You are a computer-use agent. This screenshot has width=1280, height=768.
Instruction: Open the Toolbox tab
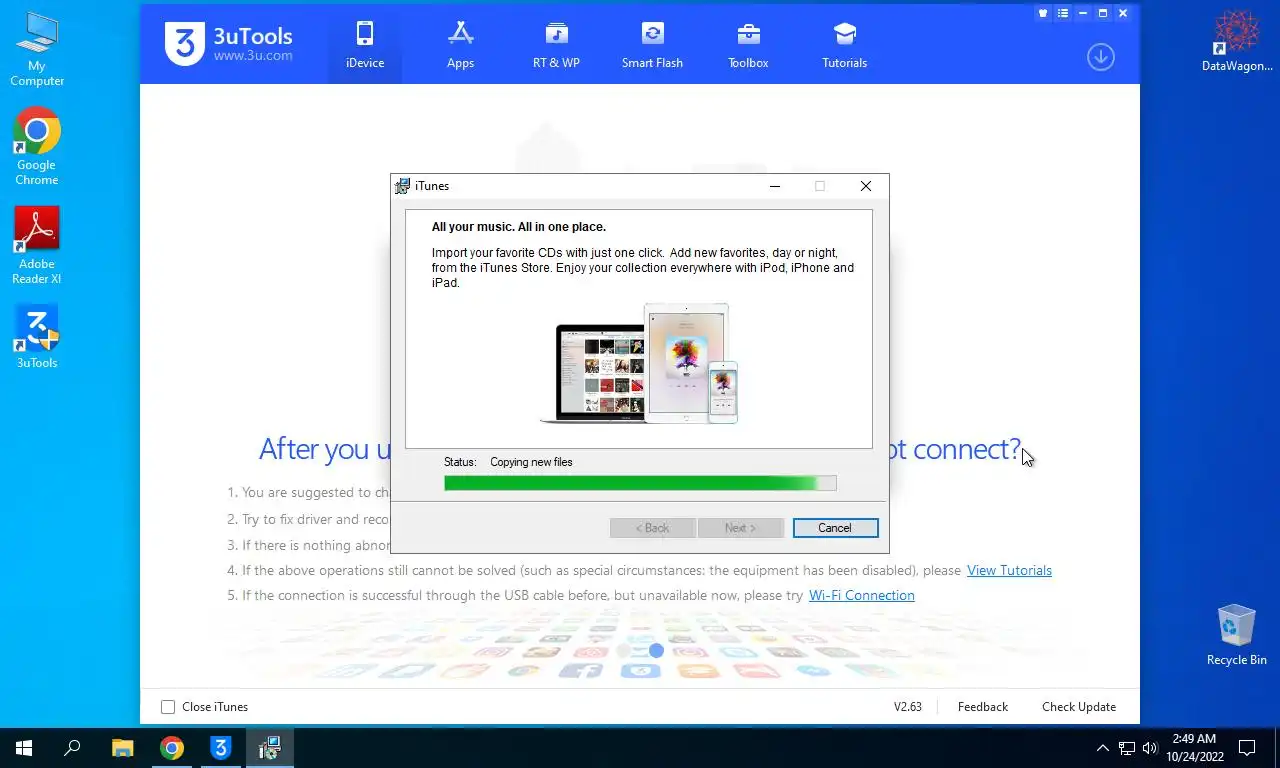click(x=748, y=45)
